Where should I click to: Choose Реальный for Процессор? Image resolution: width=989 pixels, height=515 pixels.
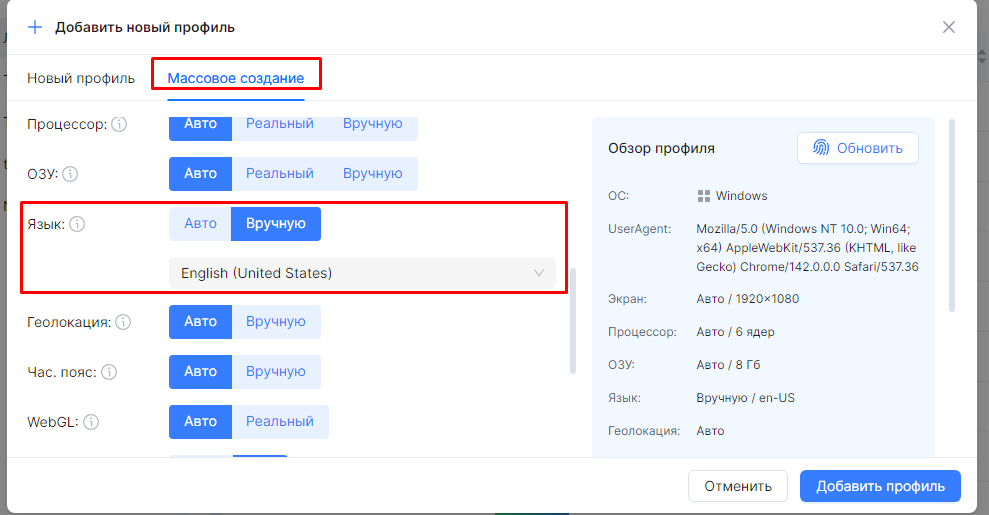[280, 124]
